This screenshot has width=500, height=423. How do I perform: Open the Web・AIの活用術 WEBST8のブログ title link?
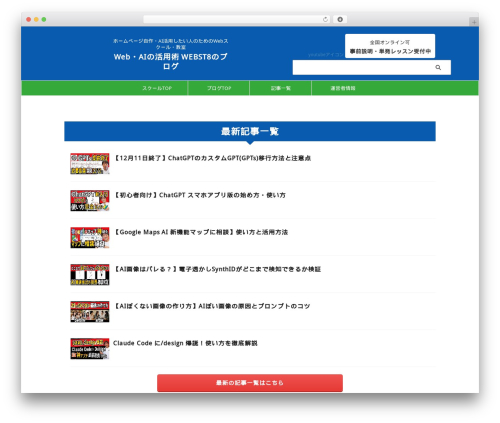pos(171,61)
